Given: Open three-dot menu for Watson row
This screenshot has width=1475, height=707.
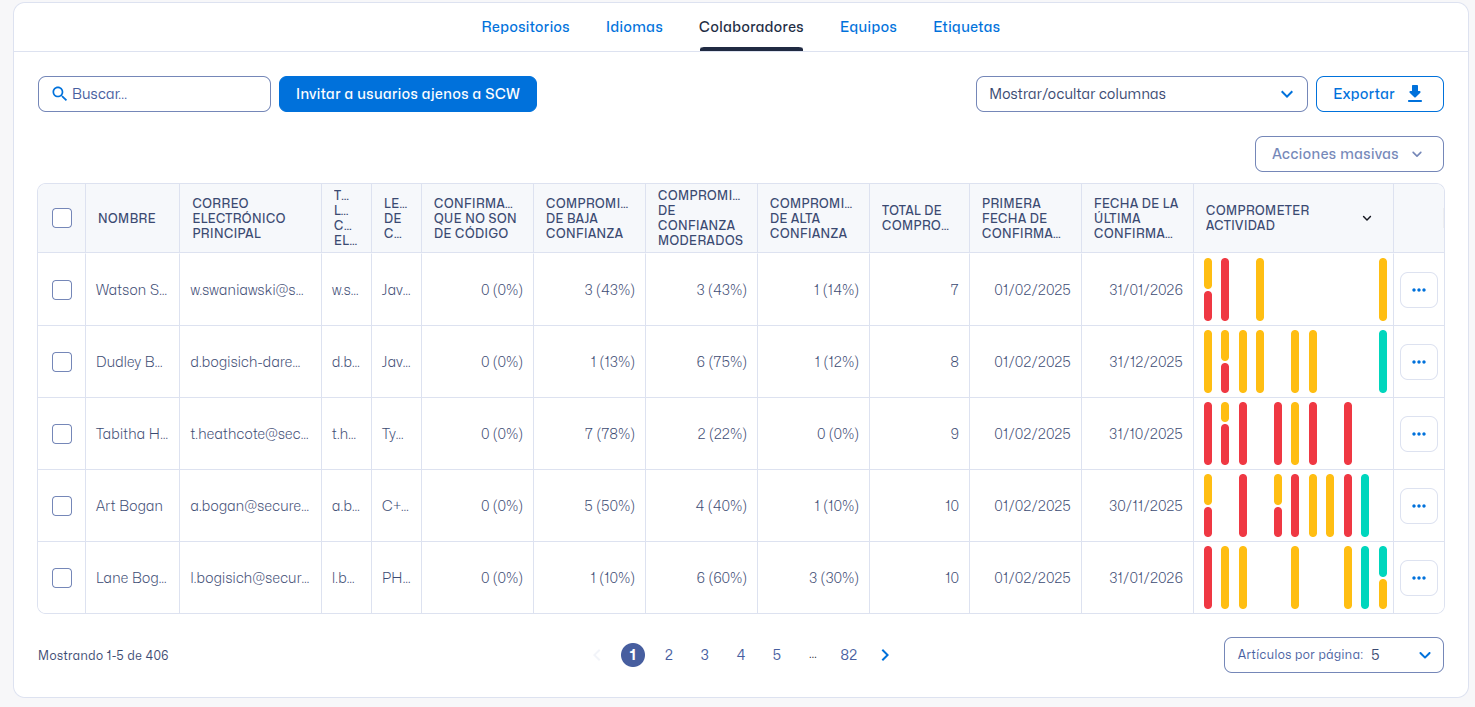Looking at the screenshot, I should [1418, 290].
